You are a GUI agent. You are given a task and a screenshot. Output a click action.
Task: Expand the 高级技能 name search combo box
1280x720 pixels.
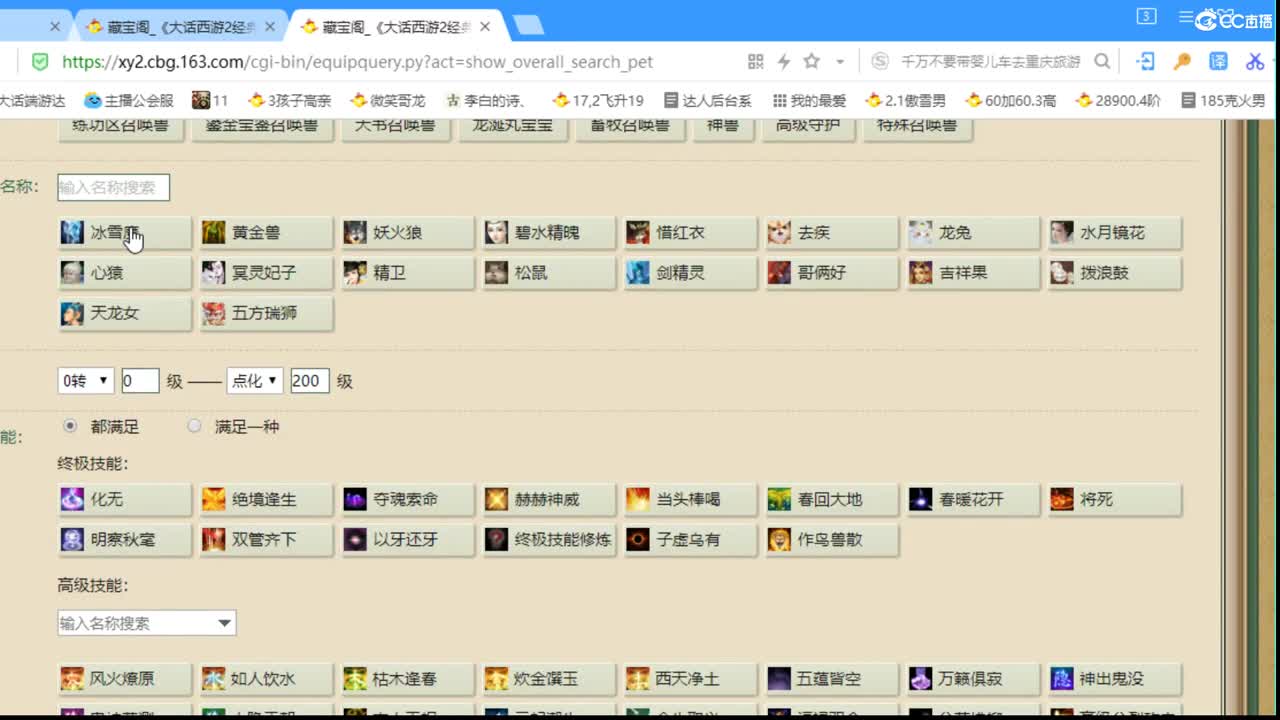(x=147, y=623)
